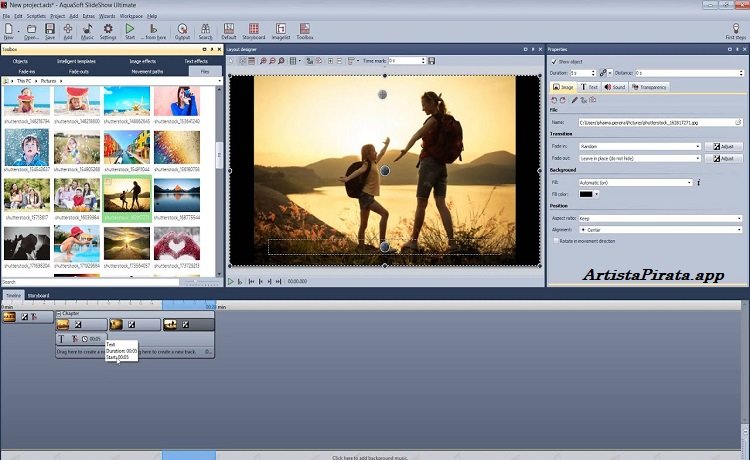Collapse the Chapter track in the timeline
The image size is (750, 460).
coord(59,313)
